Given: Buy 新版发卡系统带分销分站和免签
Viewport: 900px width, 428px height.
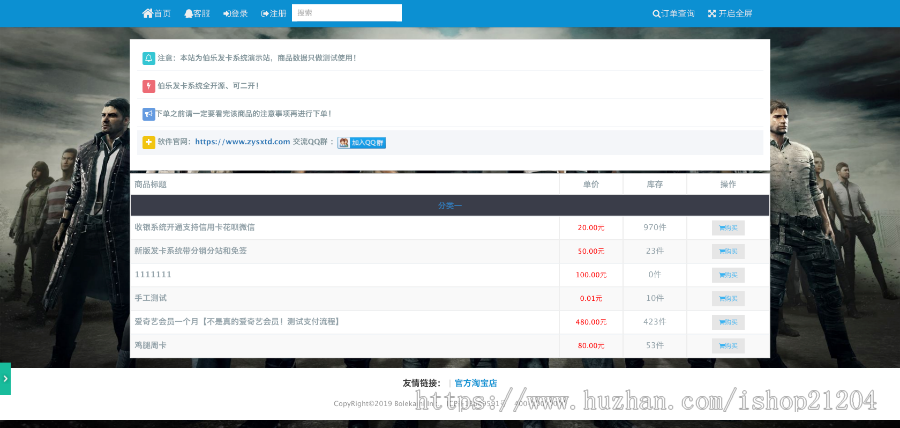Looking at the screenshot, I should tap(728, 251).
